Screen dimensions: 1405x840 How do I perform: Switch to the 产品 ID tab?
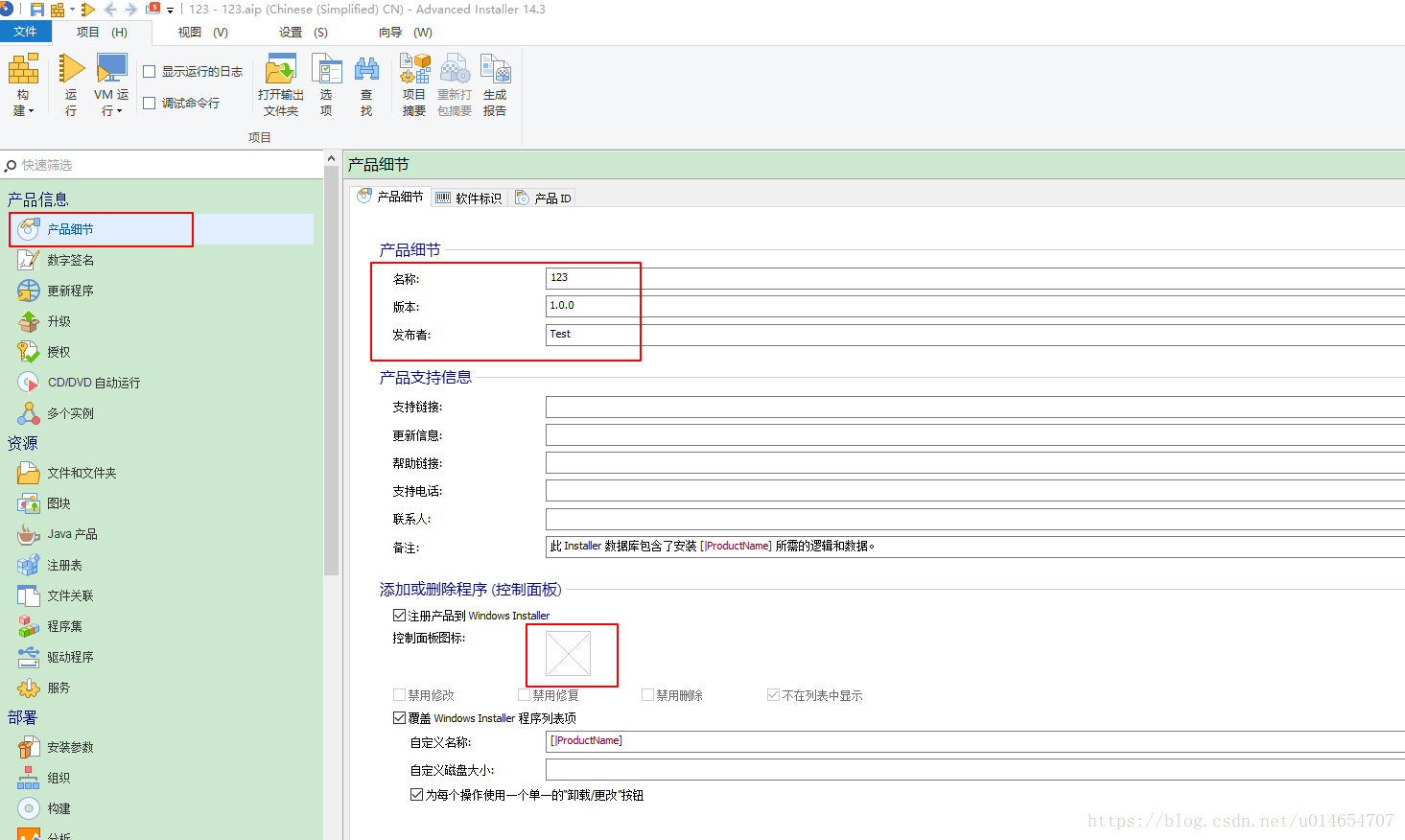pos(543,198)
